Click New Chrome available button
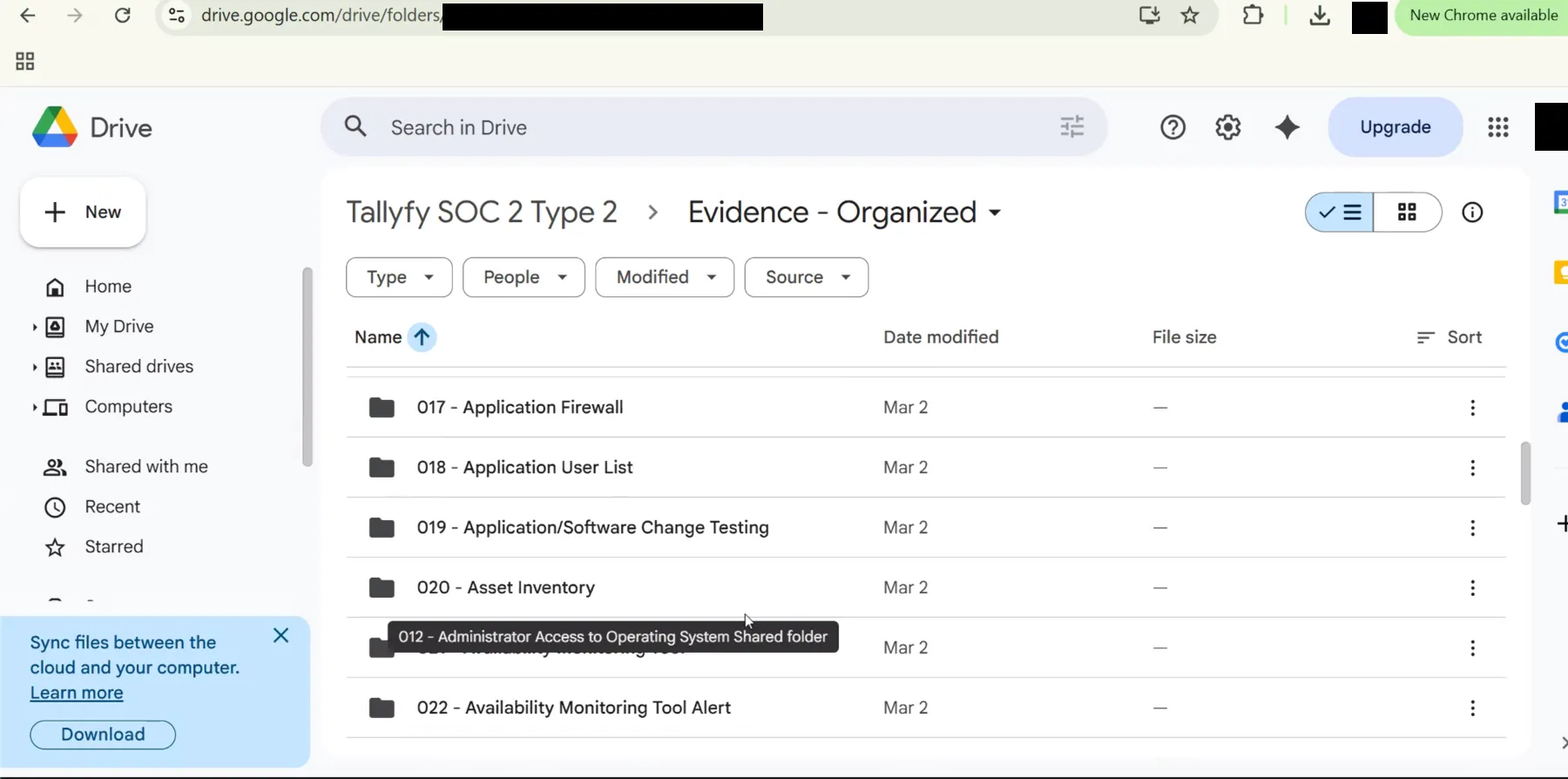 coord(1484,16)
